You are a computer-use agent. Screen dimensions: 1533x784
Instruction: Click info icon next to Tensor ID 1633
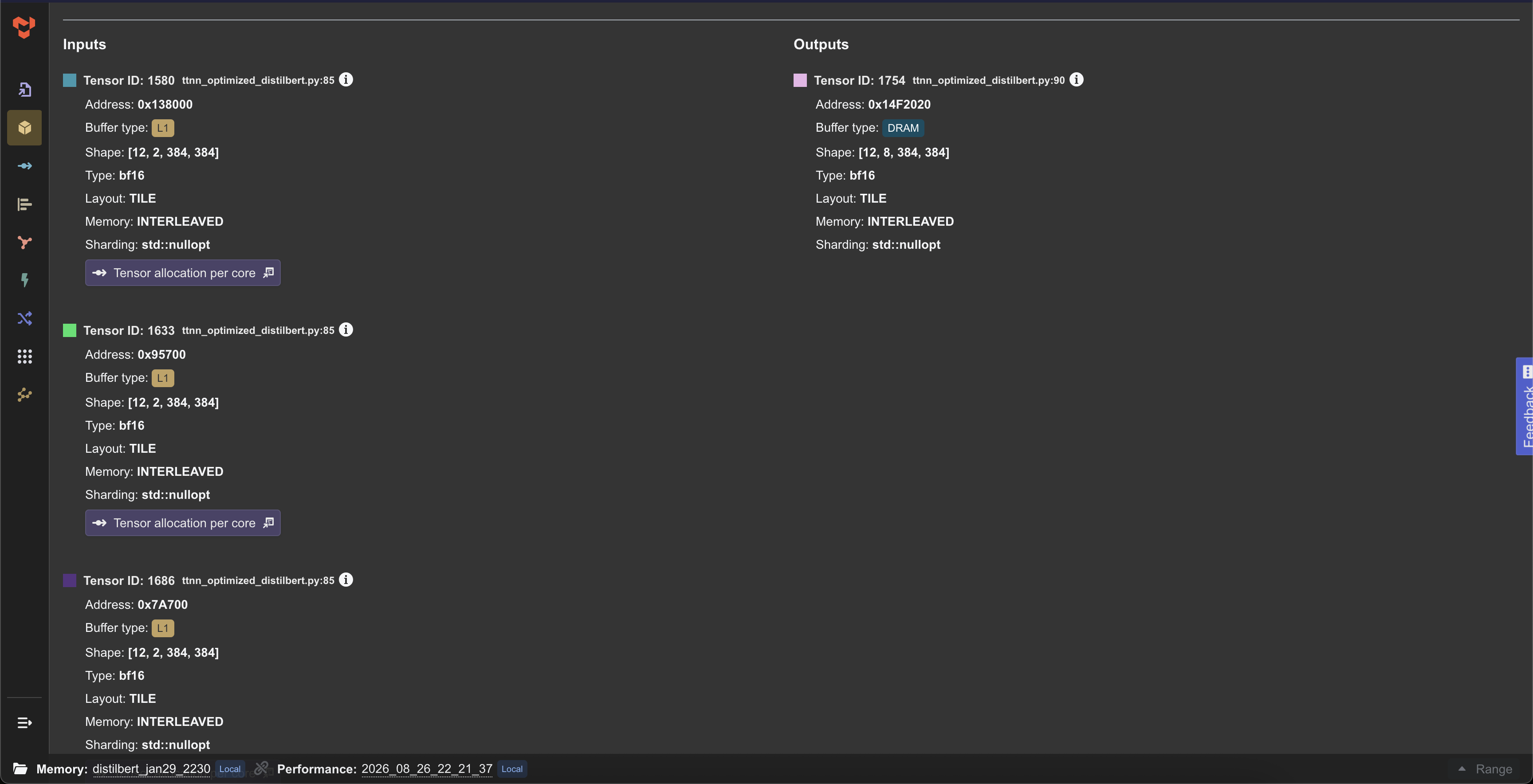(x=346, y=329)
